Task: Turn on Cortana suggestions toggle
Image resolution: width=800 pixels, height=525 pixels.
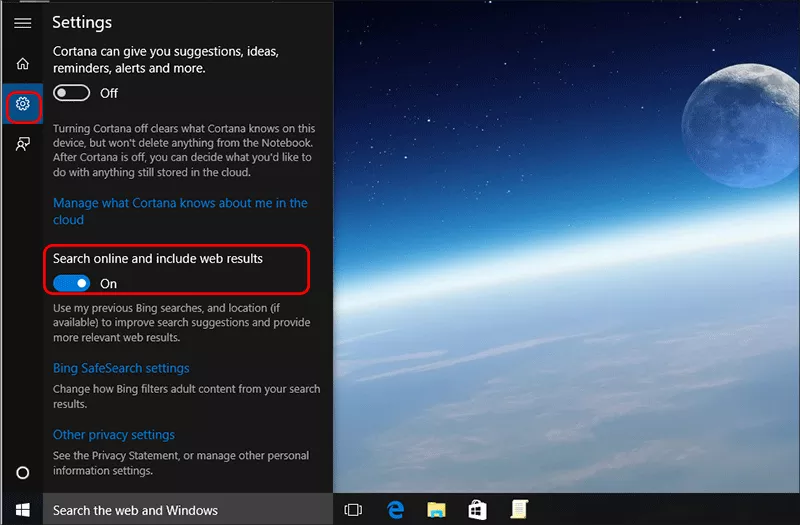Action: point(71,93)
